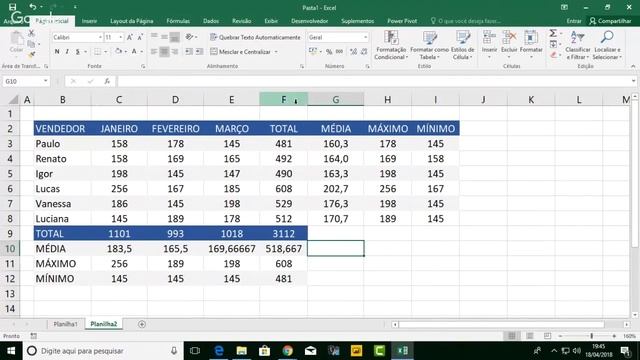
Task: Open the Revisão ribbon tab
Action: (241, 21)
